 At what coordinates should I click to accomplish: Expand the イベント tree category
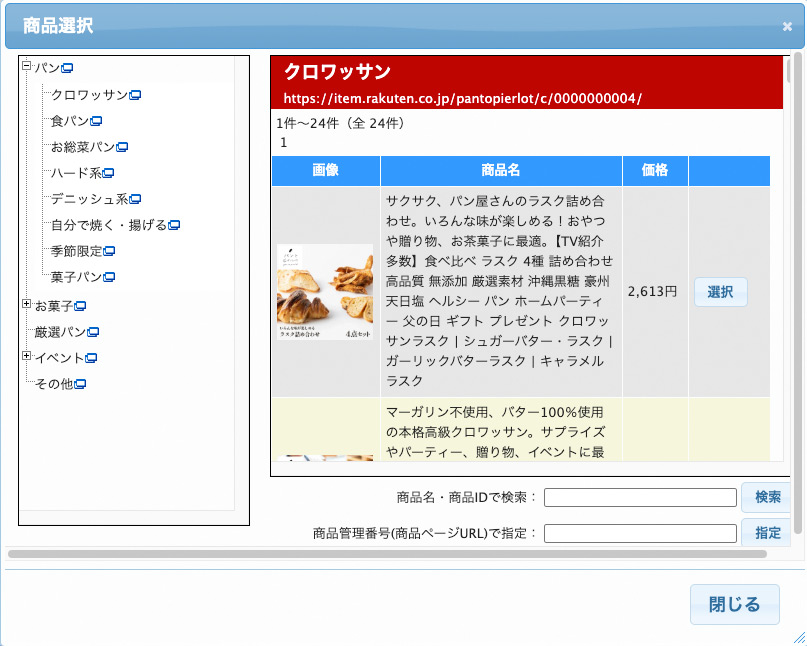(27, 356)
